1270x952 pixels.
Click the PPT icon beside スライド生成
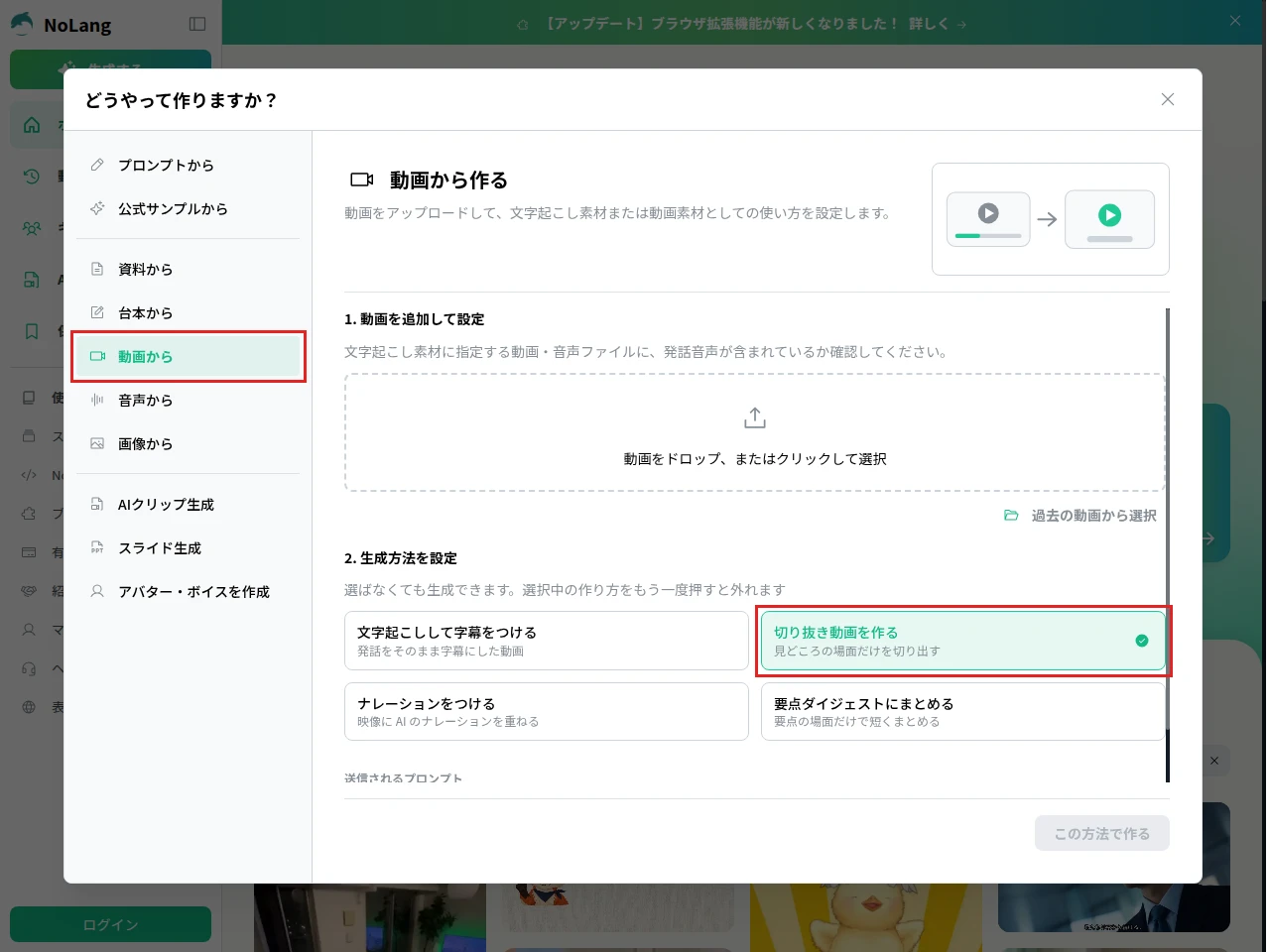97,547
